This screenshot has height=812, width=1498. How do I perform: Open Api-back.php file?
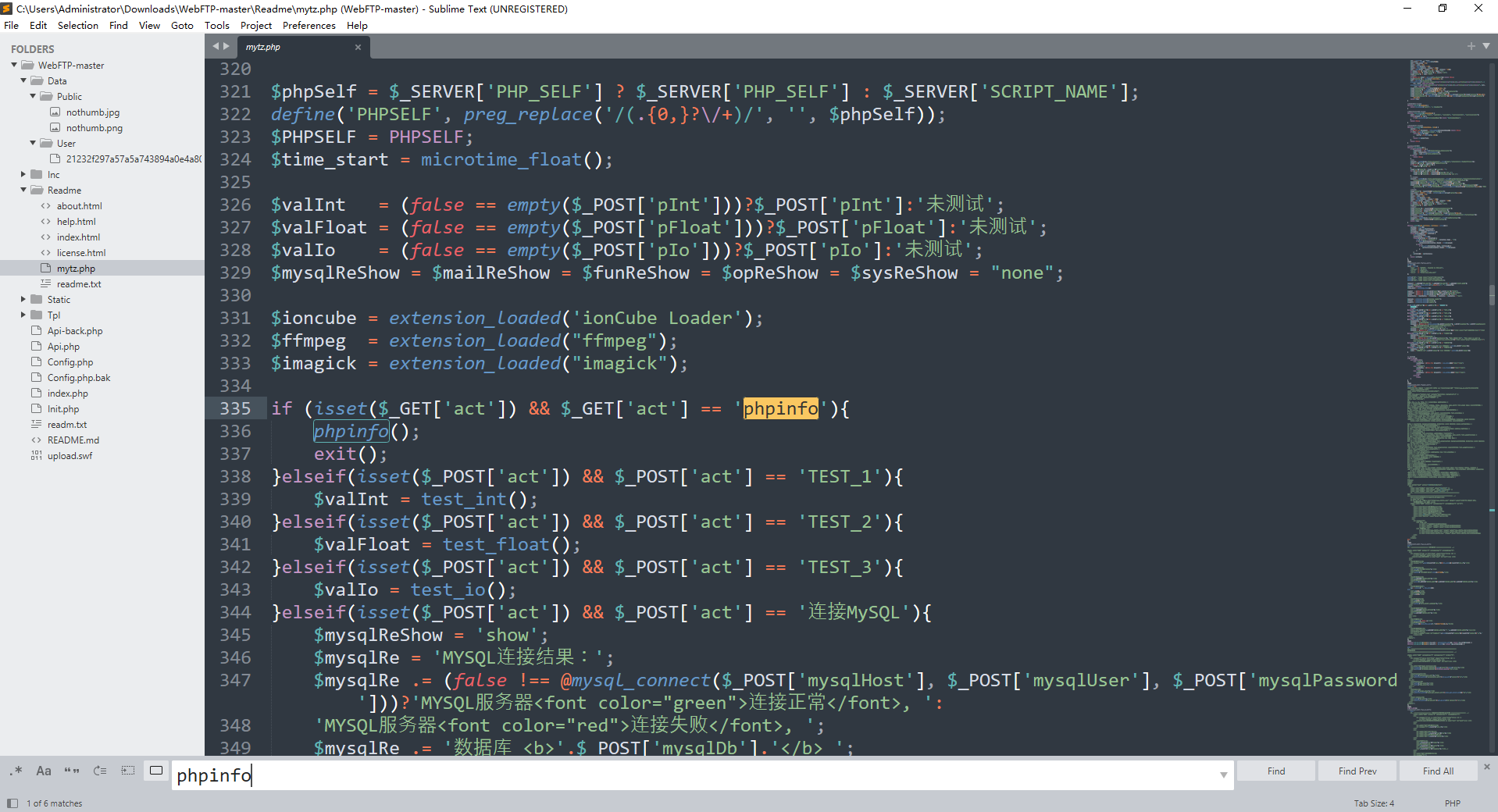pos(74,331)
